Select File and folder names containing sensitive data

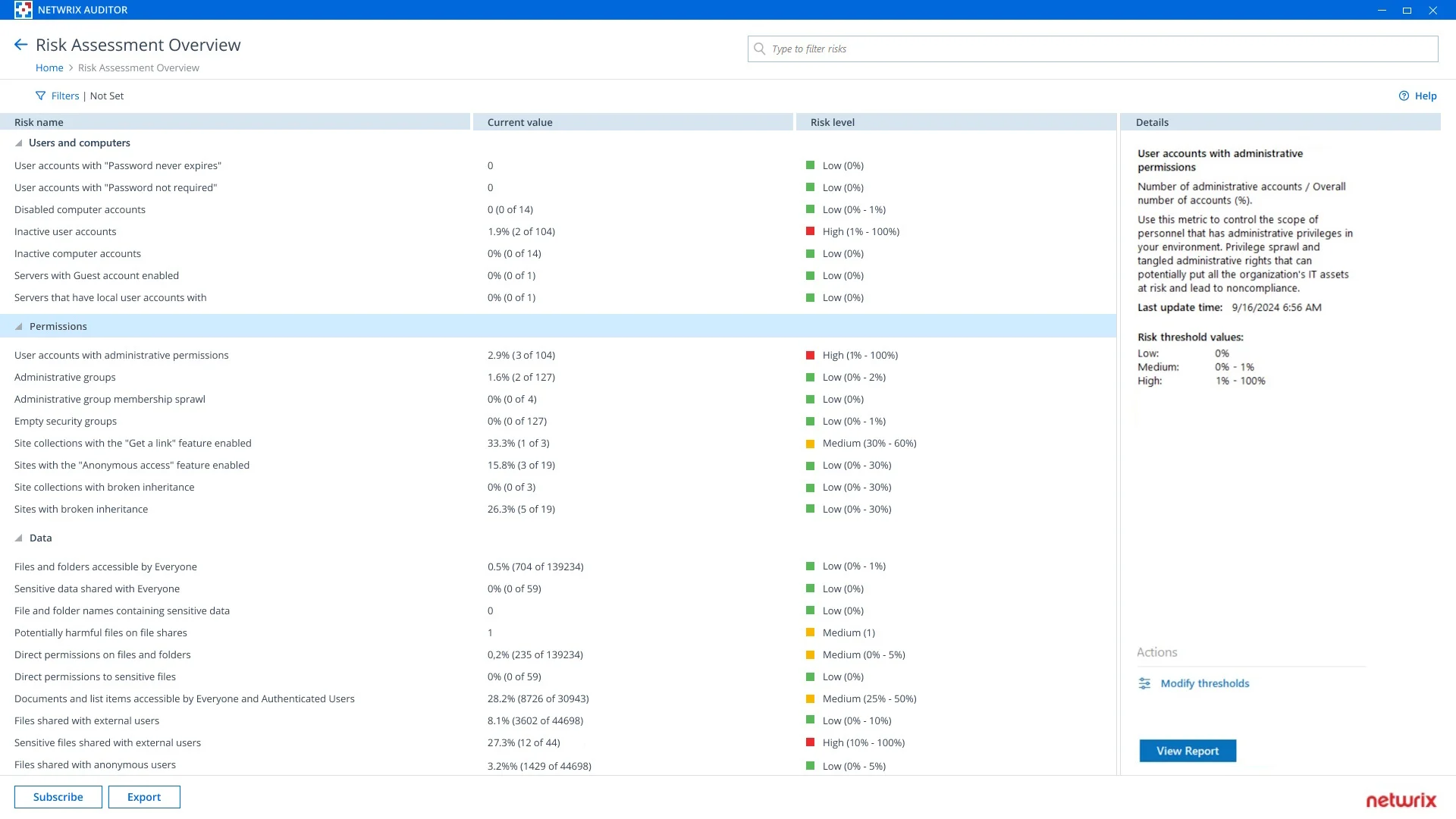tap(122, 611)
